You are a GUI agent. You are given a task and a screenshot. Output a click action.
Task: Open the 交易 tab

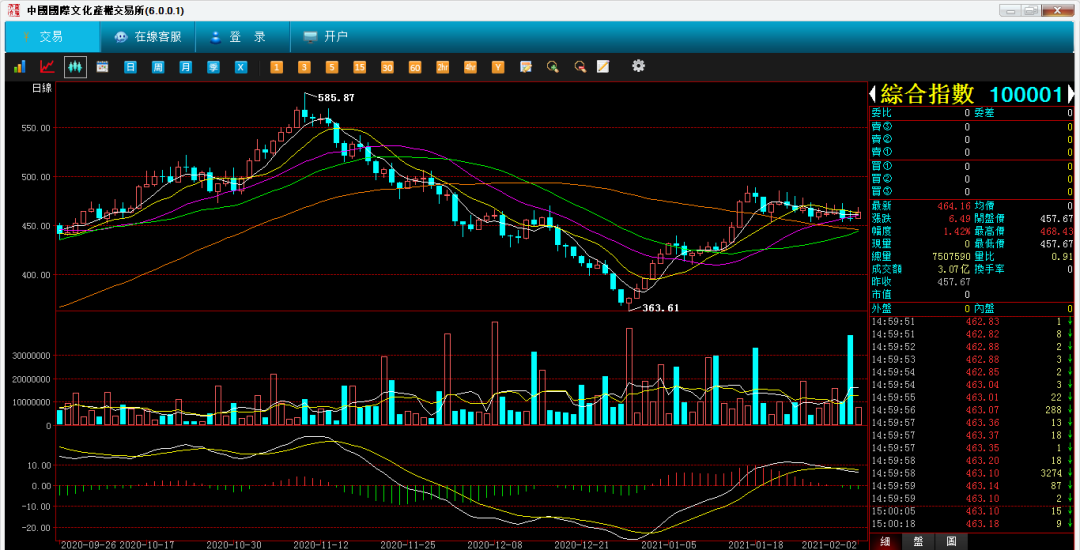(52, 37)
